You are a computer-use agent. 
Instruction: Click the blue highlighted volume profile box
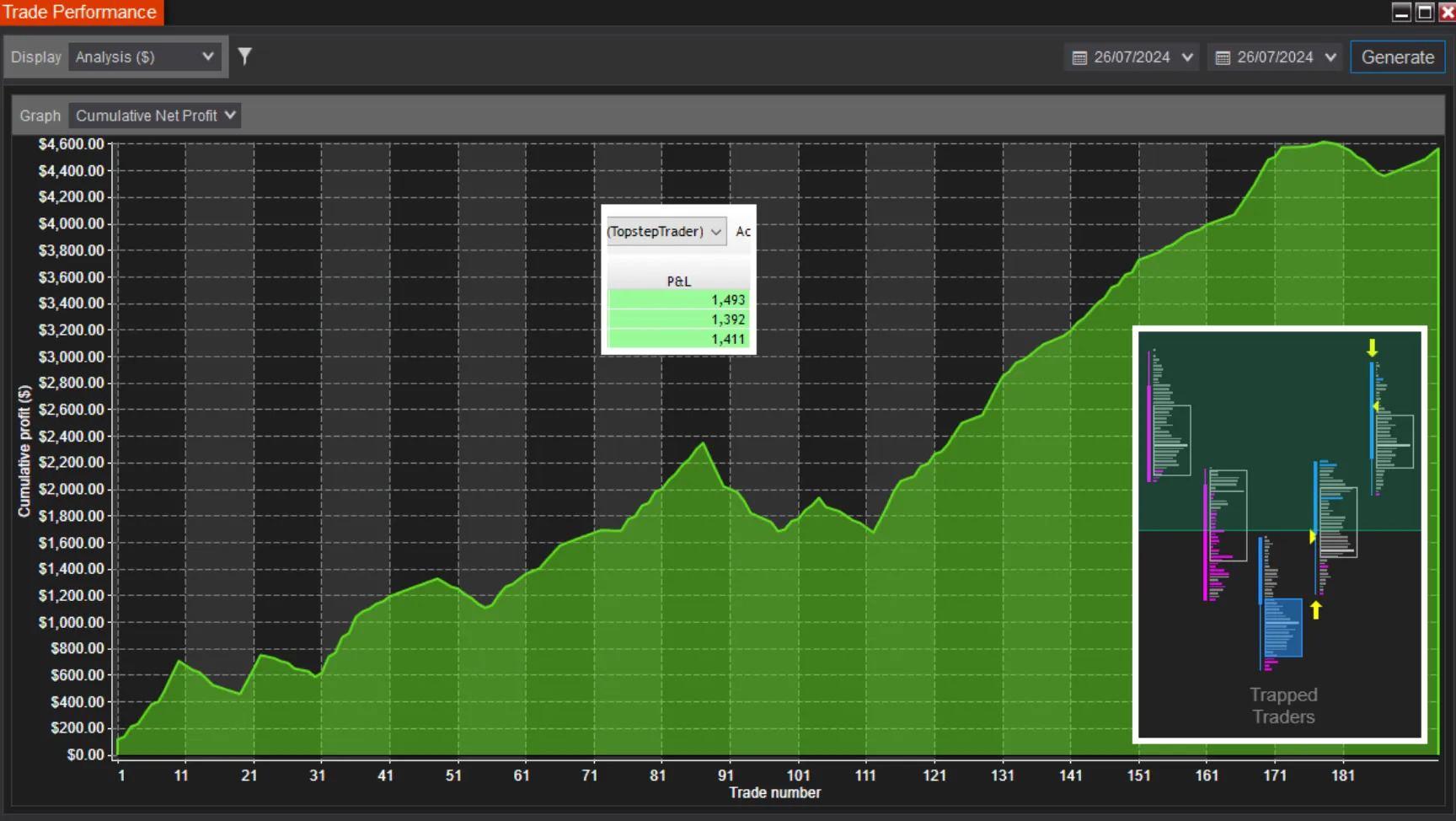coord(1282,628)
